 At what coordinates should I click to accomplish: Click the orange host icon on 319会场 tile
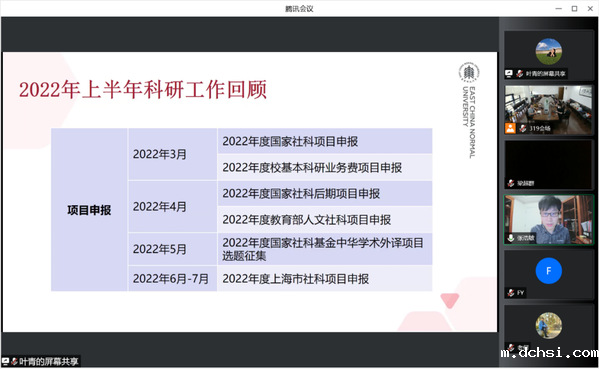coord(510,128)
